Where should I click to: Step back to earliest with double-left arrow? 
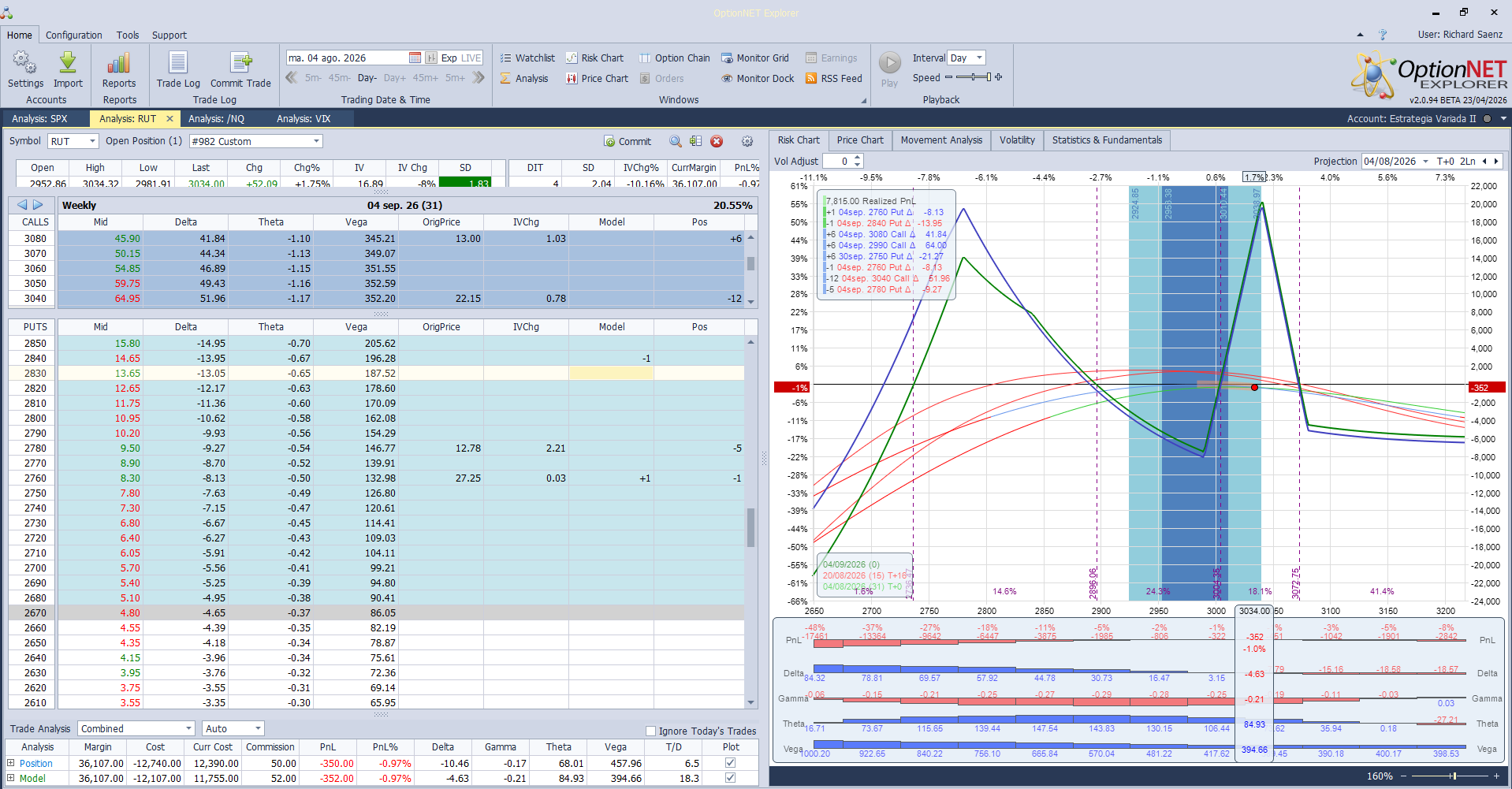point(292,77)
